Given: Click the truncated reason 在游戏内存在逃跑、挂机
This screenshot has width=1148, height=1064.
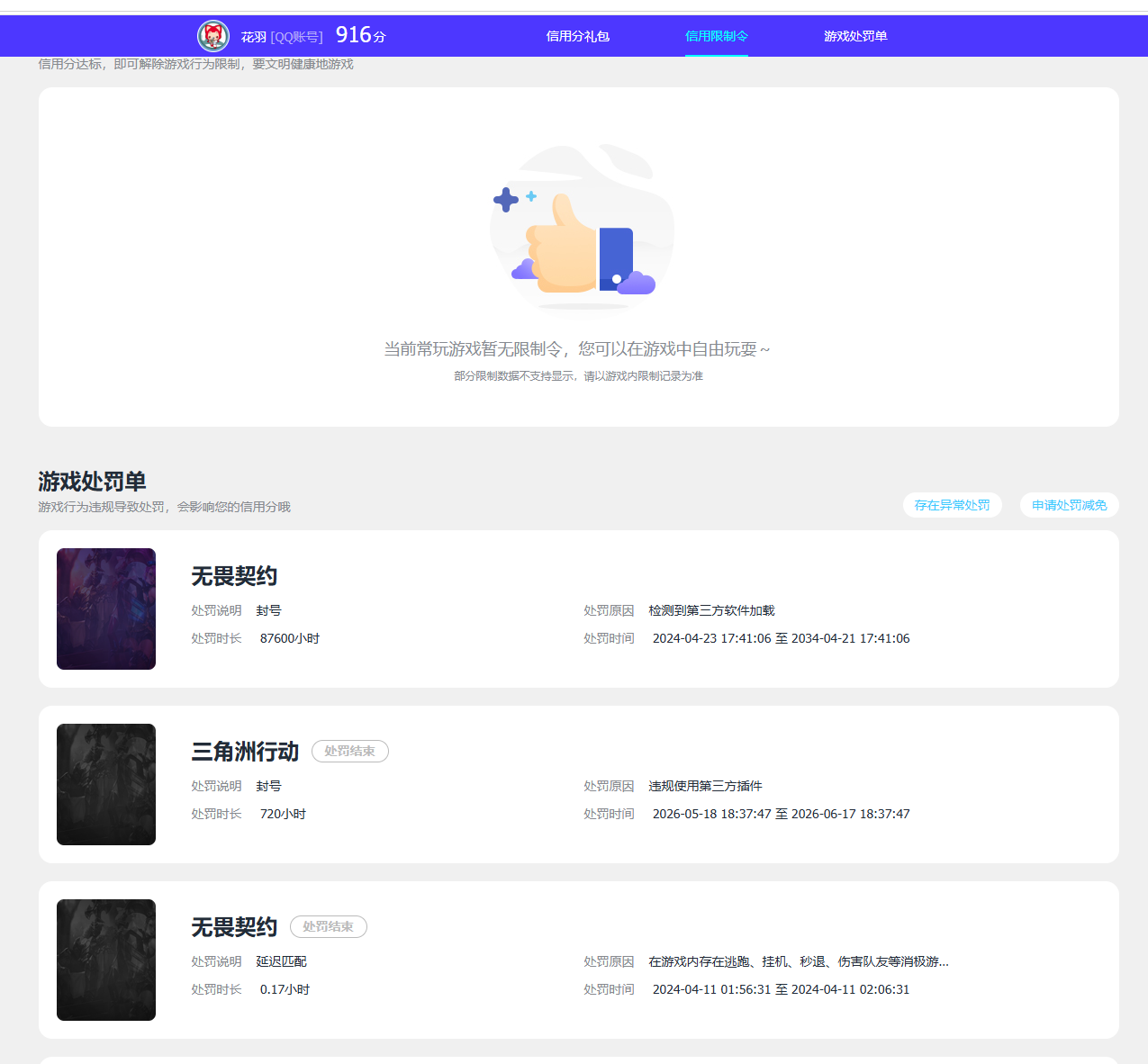Looking at the screenshot, I should 799,961.
